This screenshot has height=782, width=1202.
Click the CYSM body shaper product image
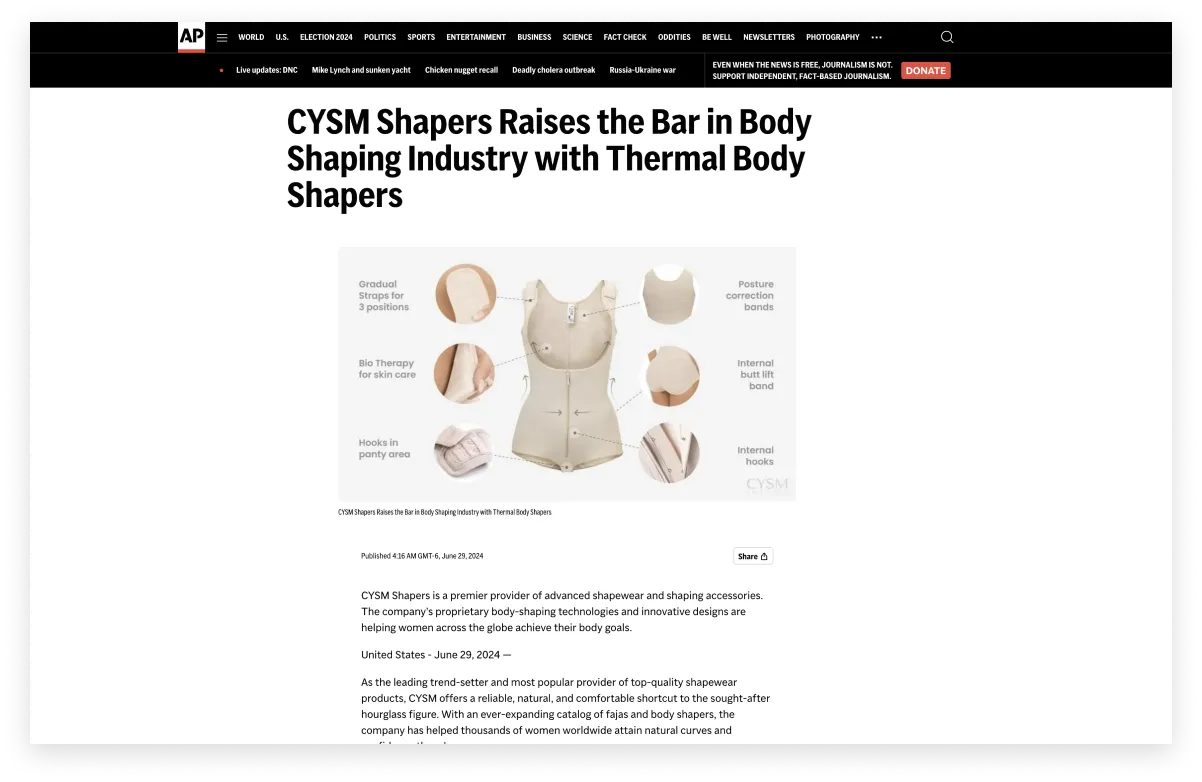coord(567,374)
